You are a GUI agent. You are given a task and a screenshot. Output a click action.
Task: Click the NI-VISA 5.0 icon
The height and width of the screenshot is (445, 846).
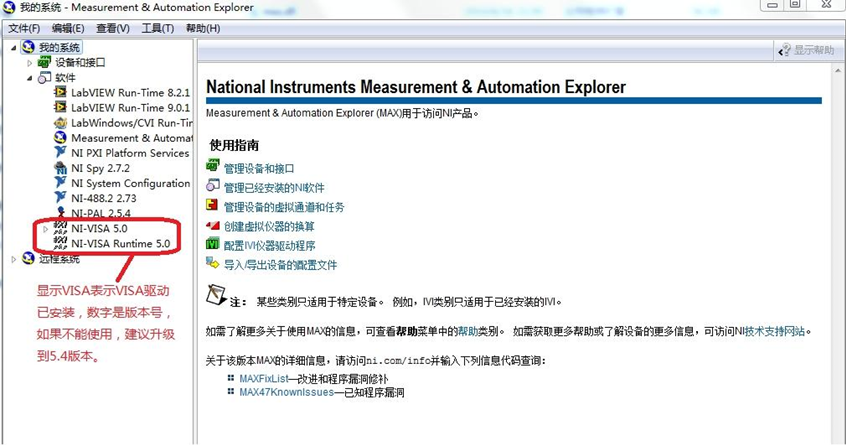60,228
